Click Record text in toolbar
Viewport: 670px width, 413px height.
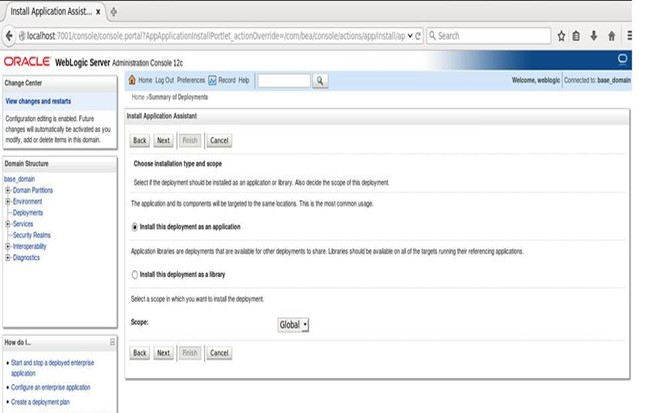(227, 80)
